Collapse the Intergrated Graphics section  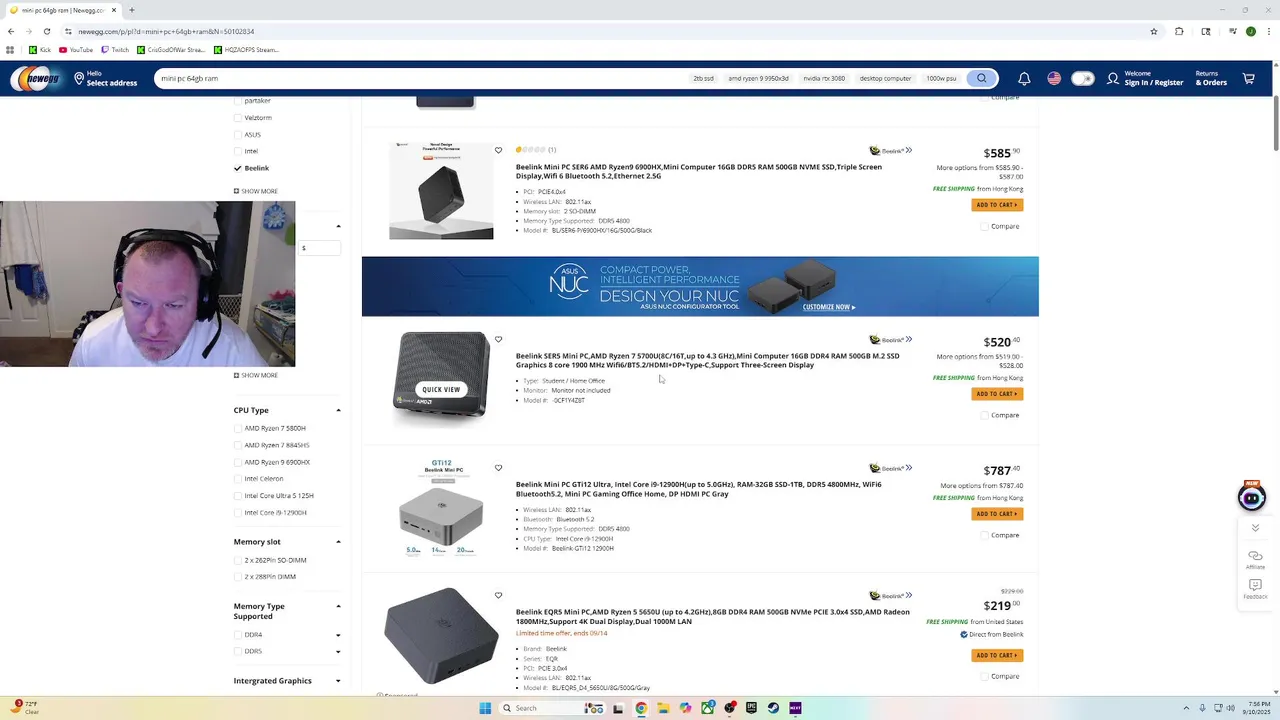338,680
